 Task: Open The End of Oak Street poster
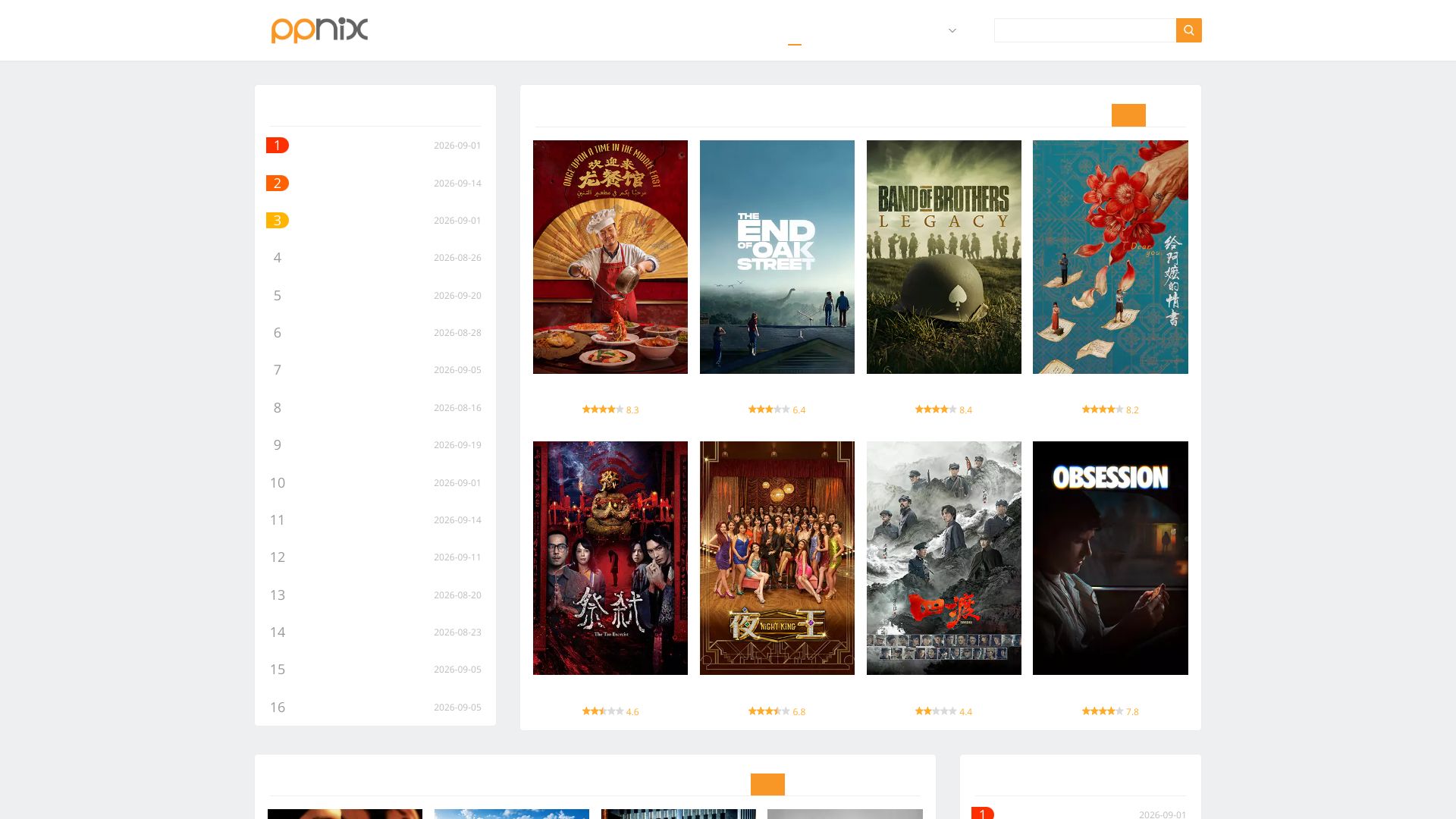point(777,257)
